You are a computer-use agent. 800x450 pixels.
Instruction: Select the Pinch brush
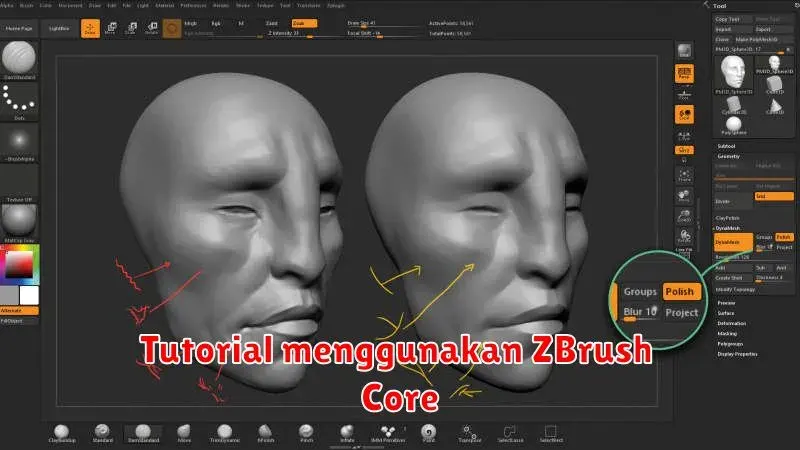click(306, 434)
